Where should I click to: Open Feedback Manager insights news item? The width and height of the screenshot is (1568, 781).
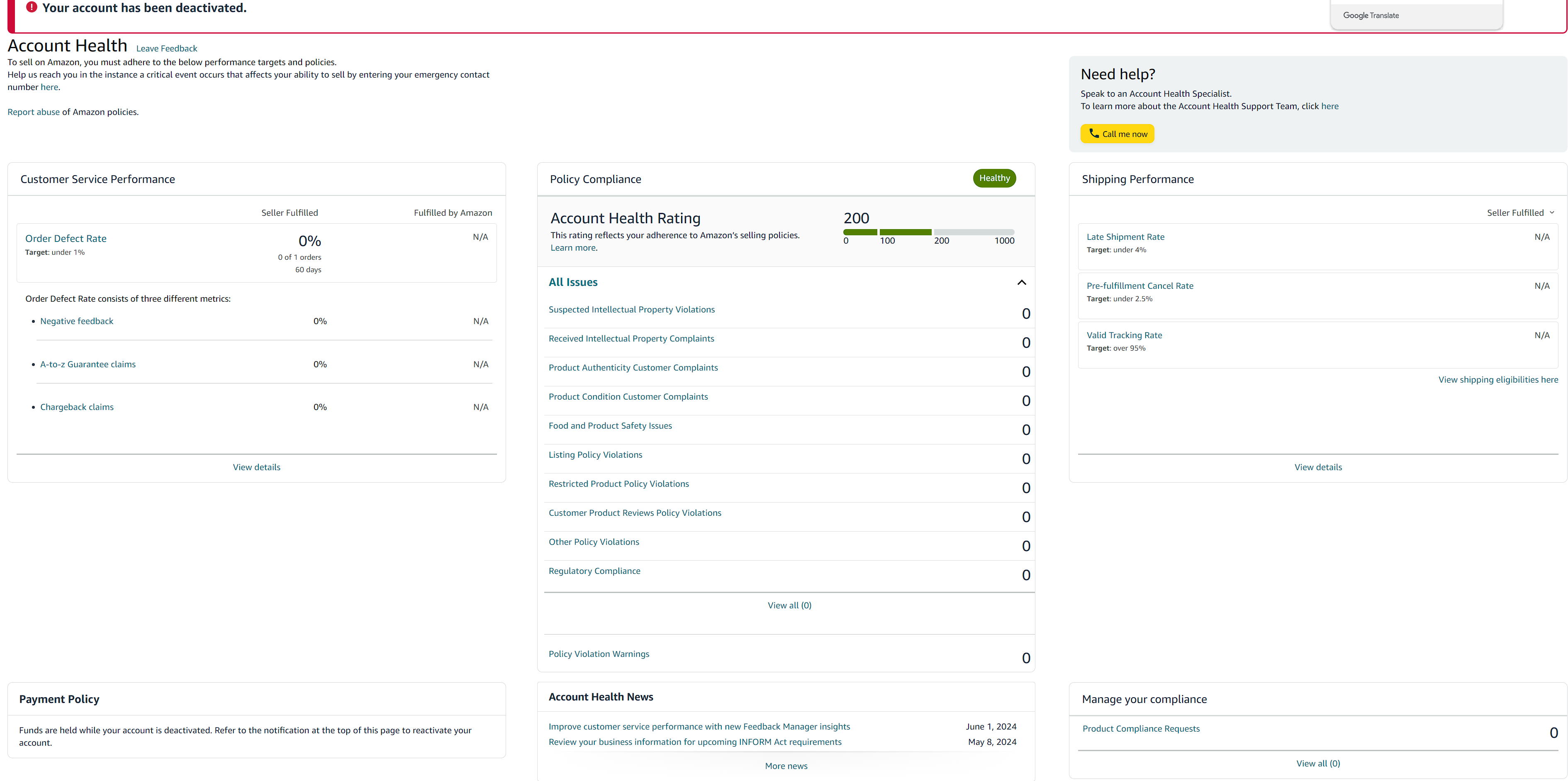[x=699, y=726]
